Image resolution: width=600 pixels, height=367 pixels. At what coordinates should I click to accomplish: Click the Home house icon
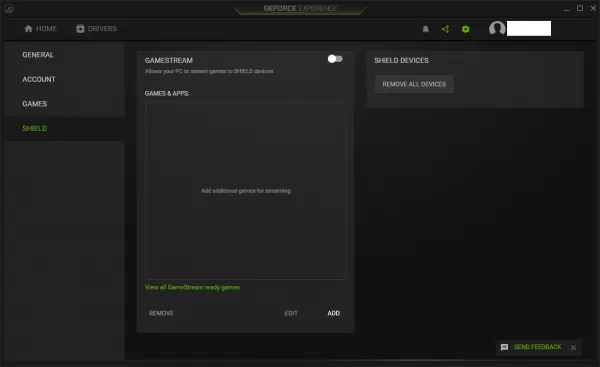[28, 29]
